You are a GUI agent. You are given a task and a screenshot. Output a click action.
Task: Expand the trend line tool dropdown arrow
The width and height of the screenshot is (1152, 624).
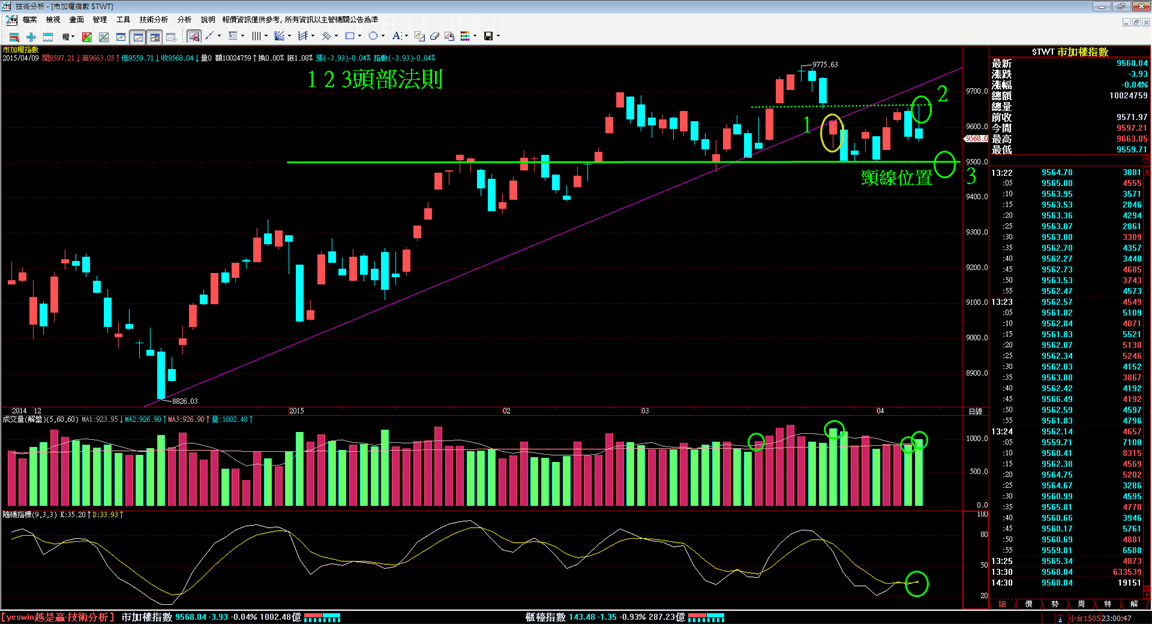point(219,36)
